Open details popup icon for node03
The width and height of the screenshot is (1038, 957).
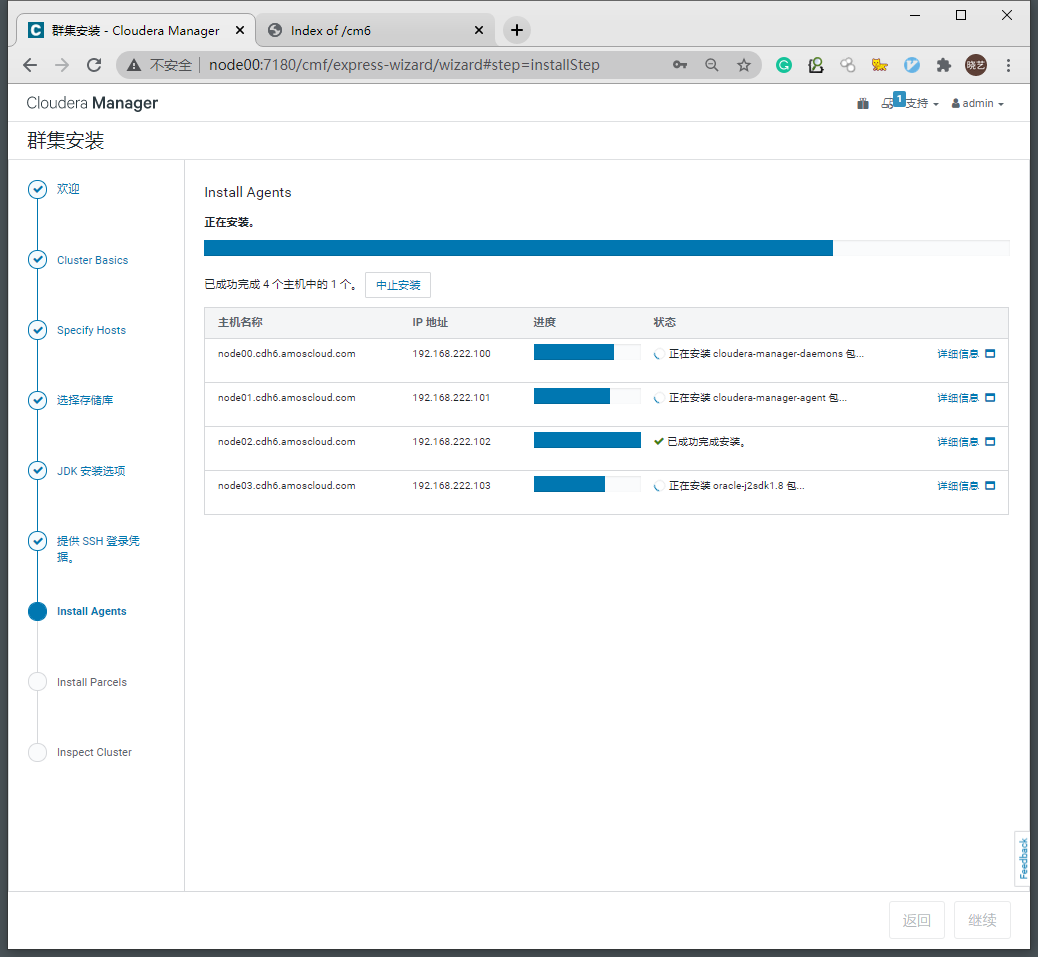[990, 486]
